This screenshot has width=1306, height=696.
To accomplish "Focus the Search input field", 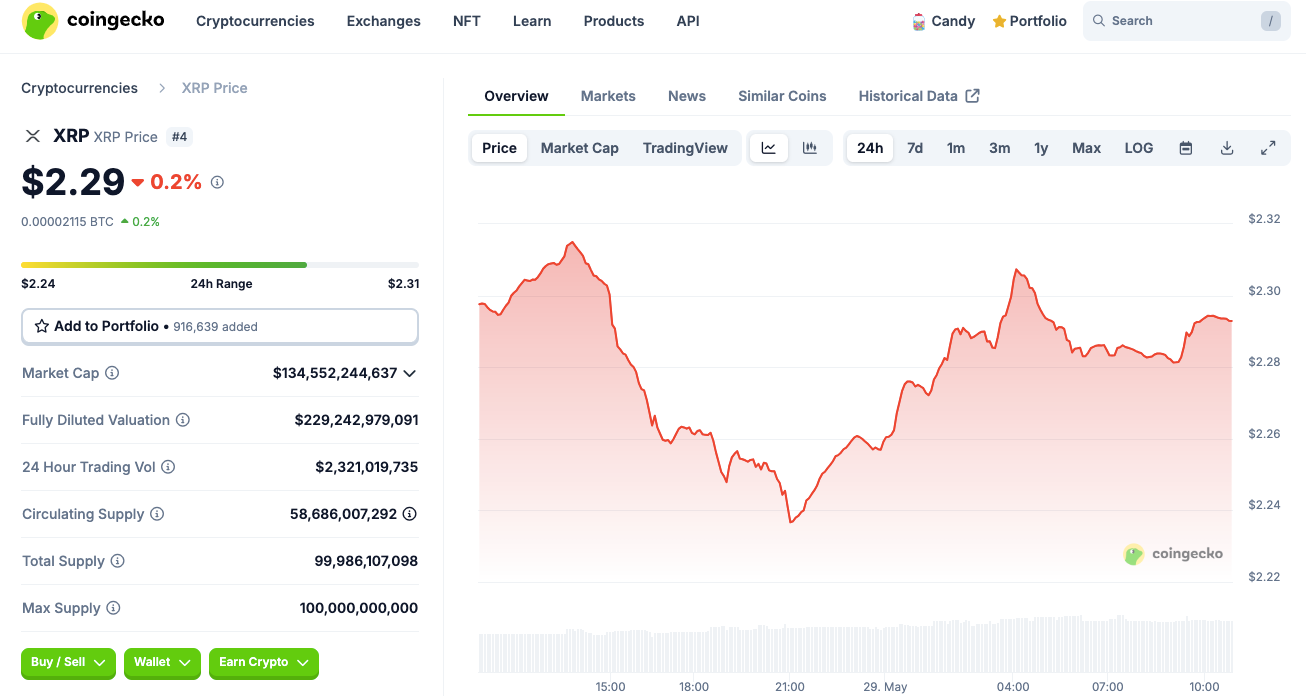I will coord(1187,21).
